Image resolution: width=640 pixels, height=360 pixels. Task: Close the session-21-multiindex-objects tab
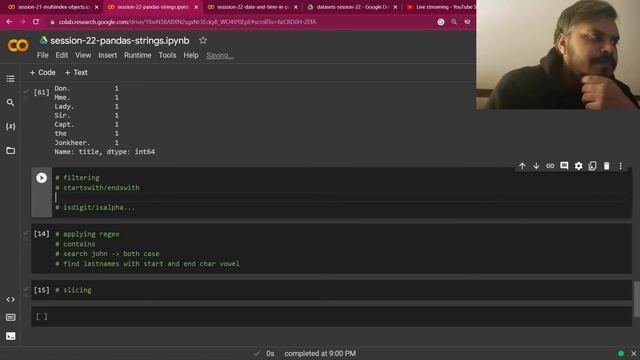(x=97, y=7)
